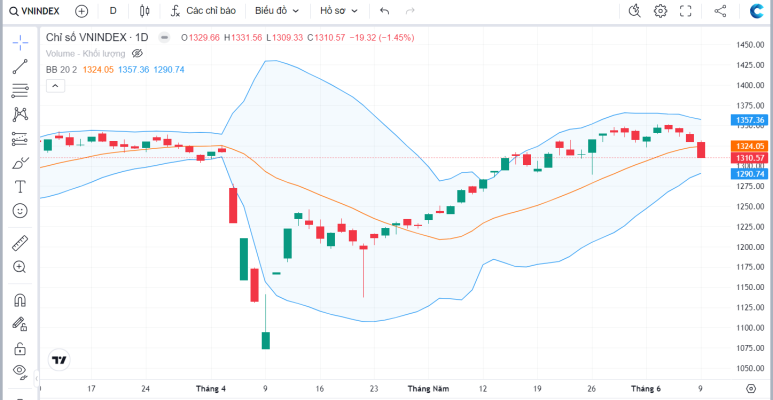773x400 pixels.
Task: Toggle stay in drawing mode
Action: (20, 324)
